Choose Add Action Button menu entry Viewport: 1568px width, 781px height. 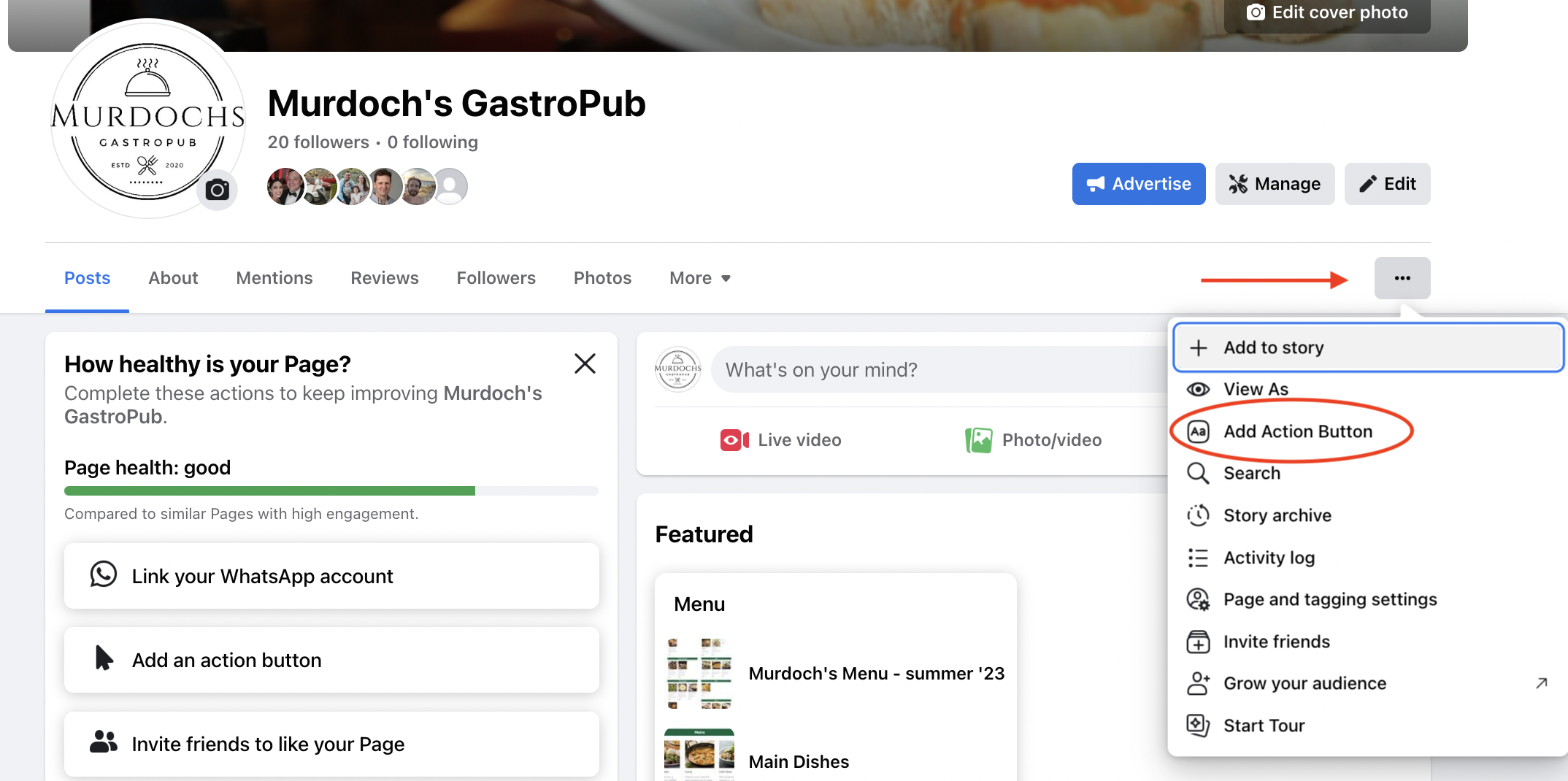[1368, 431]
